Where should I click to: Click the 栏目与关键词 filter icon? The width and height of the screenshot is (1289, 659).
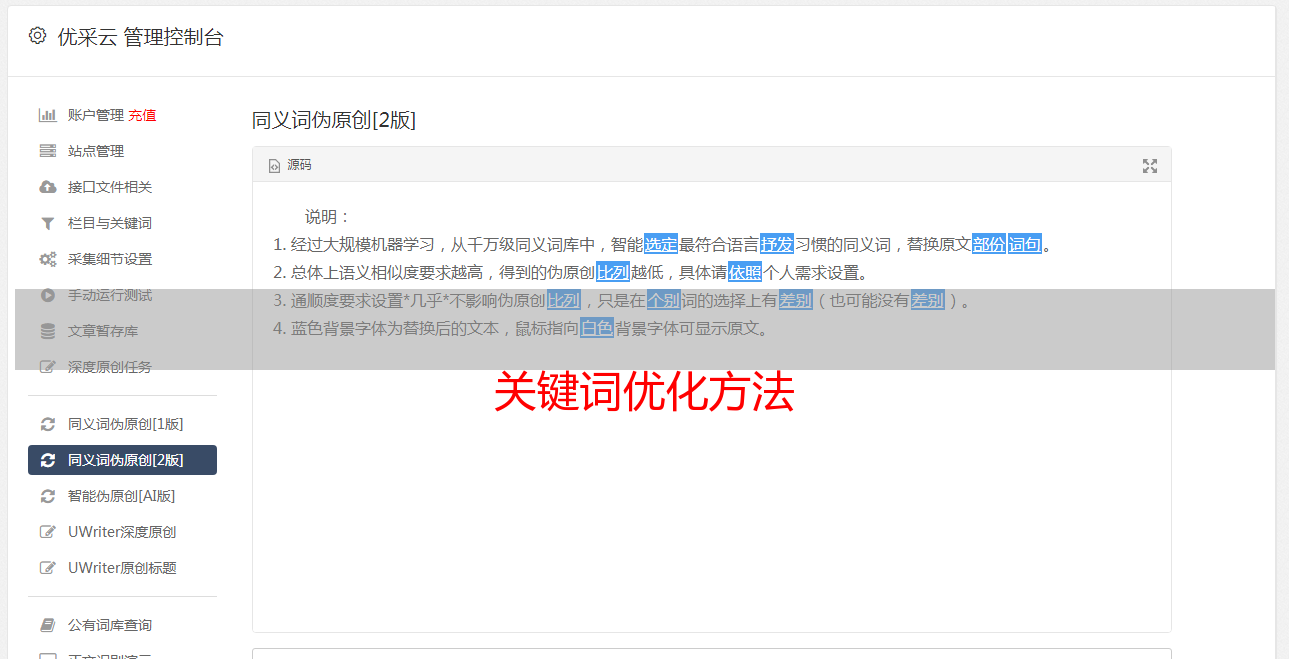click(x=47, y=223)
